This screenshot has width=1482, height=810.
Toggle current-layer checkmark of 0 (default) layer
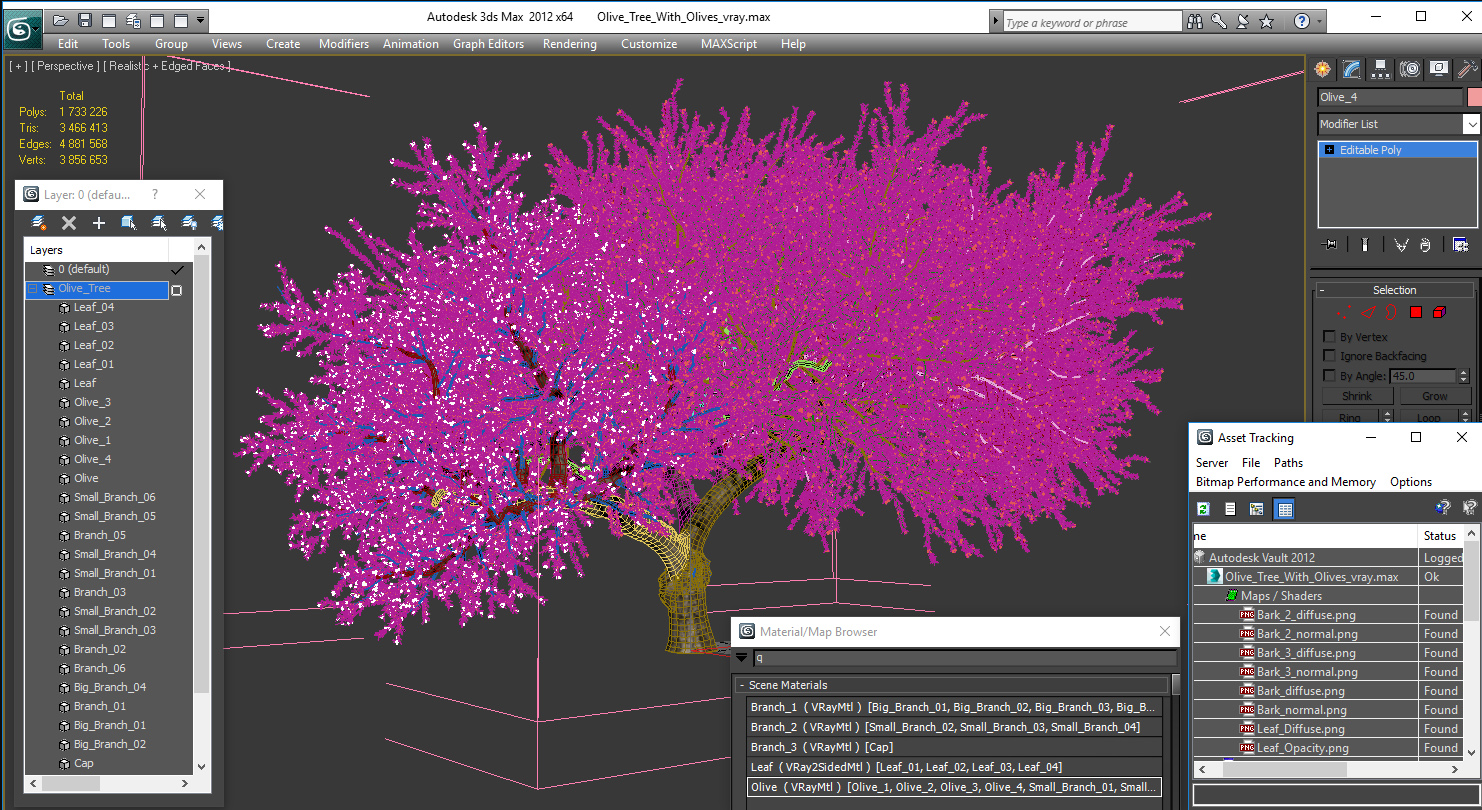(178, 270)
